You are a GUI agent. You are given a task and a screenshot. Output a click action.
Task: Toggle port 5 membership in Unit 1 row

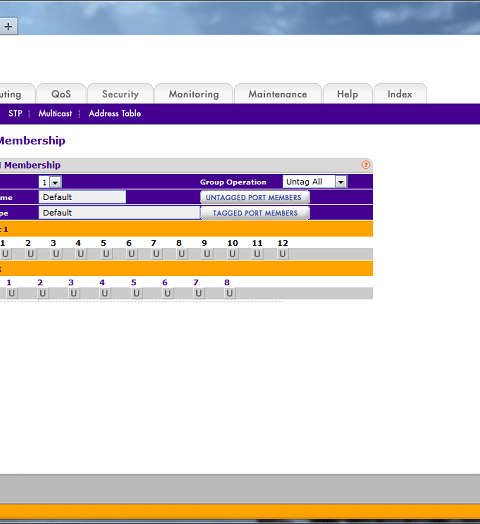coord(106,254)
